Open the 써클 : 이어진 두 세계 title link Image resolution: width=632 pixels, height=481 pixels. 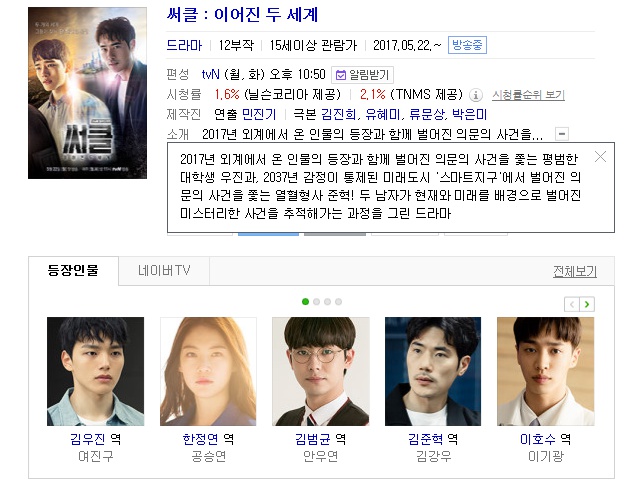[242, 15]
